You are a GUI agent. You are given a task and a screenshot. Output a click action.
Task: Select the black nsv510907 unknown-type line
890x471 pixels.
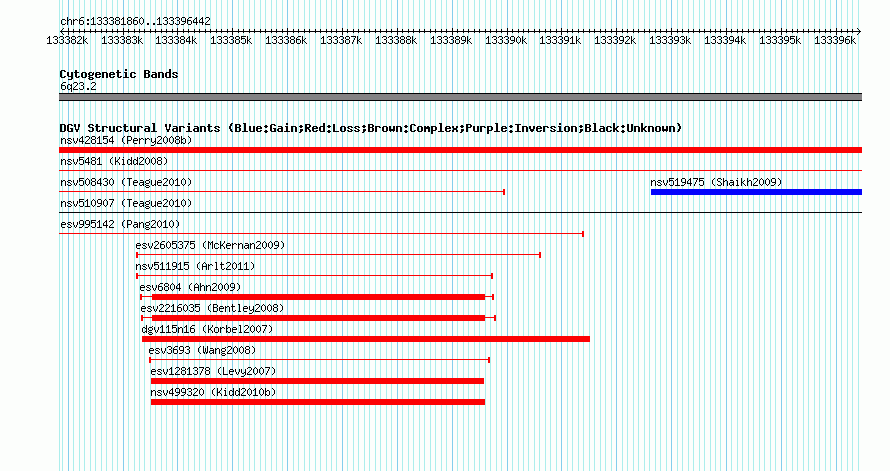coord(460,213)
